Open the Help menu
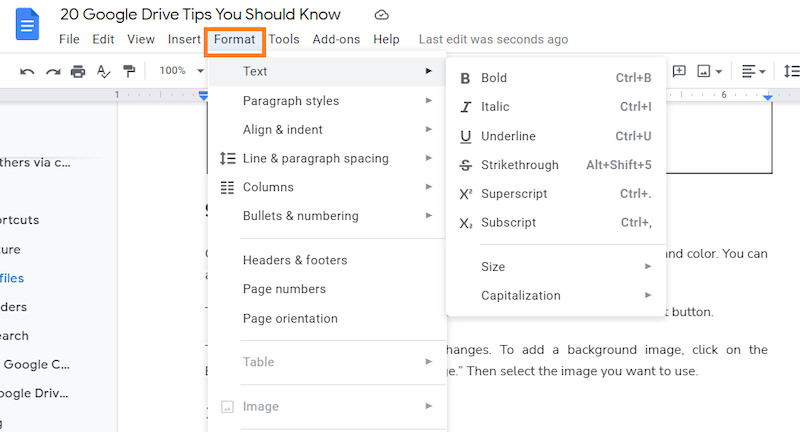Screen dimensions: 800x432 coord(386,39)
